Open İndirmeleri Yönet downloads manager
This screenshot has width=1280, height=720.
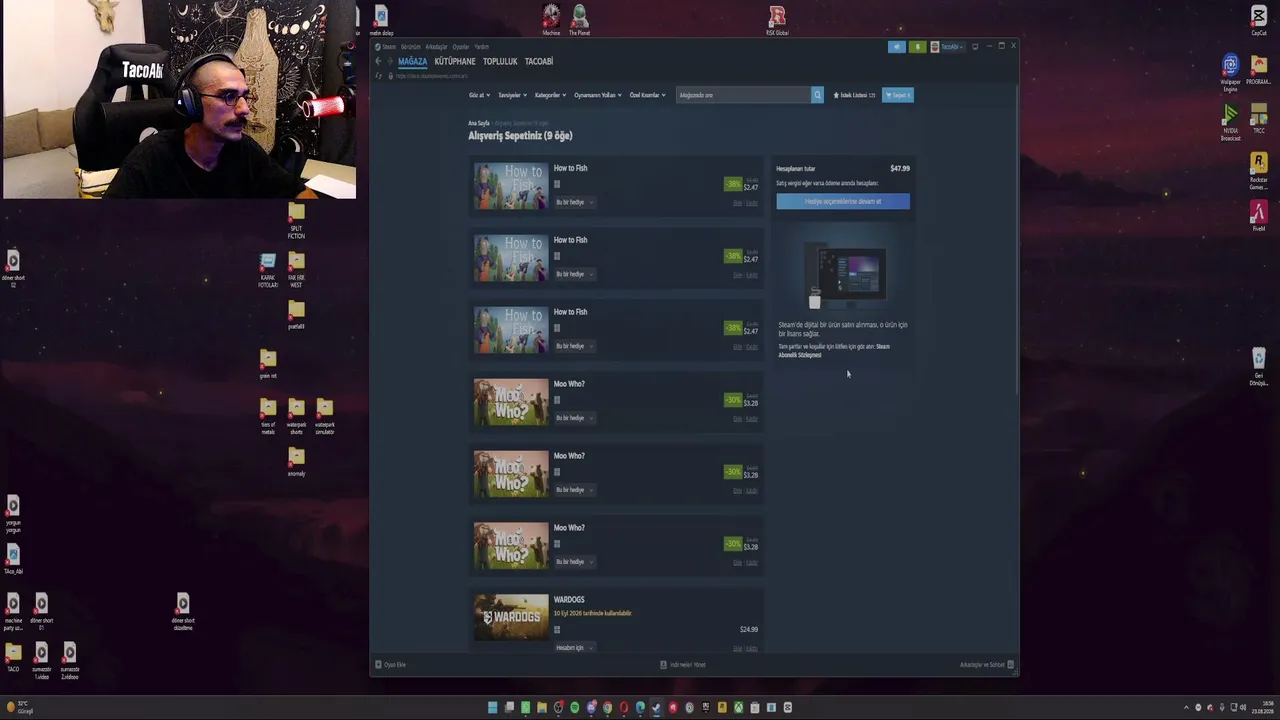pos(683,665)
